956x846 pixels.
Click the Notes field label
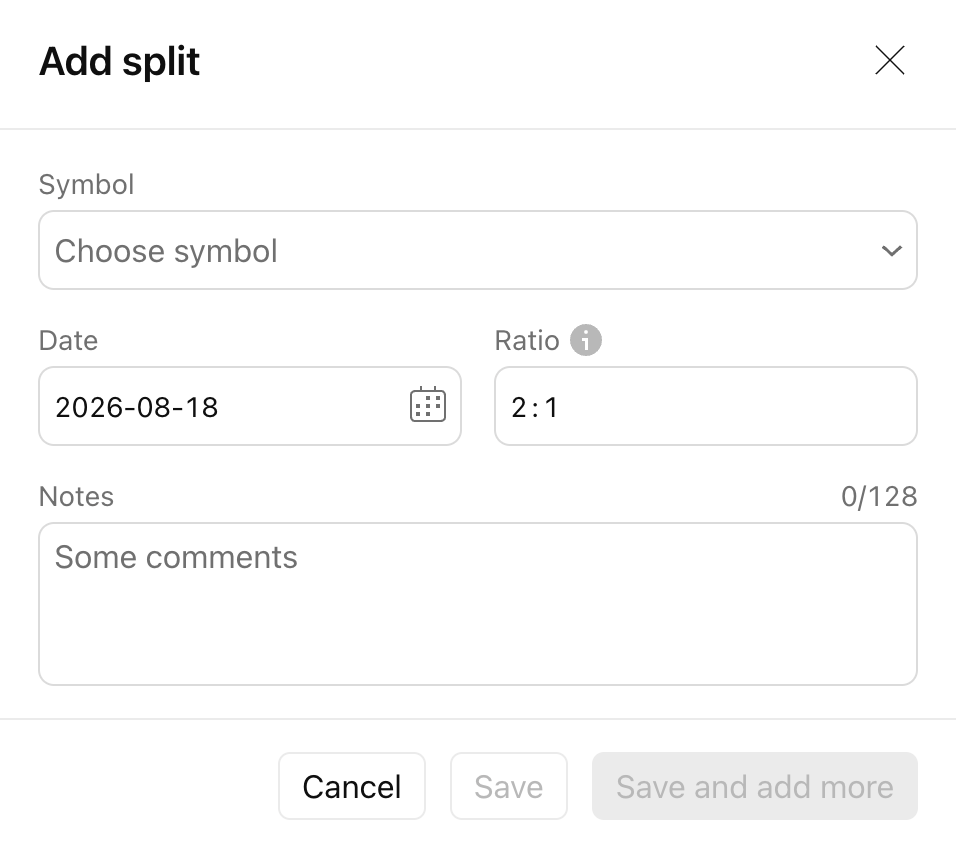76,496
